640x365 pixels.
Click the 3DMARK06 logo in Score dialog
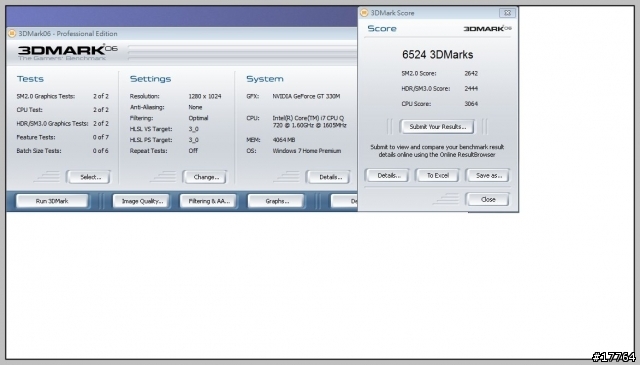coord(487,28)
